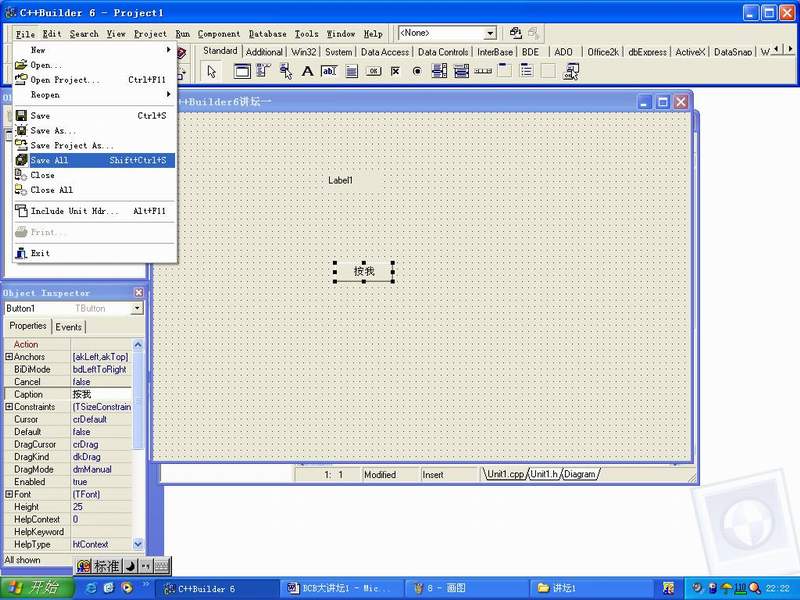This screenshot has width=800, height=600.
Task: Open the desktop <None> combo dropdown
Action: (x=490, y=34)
